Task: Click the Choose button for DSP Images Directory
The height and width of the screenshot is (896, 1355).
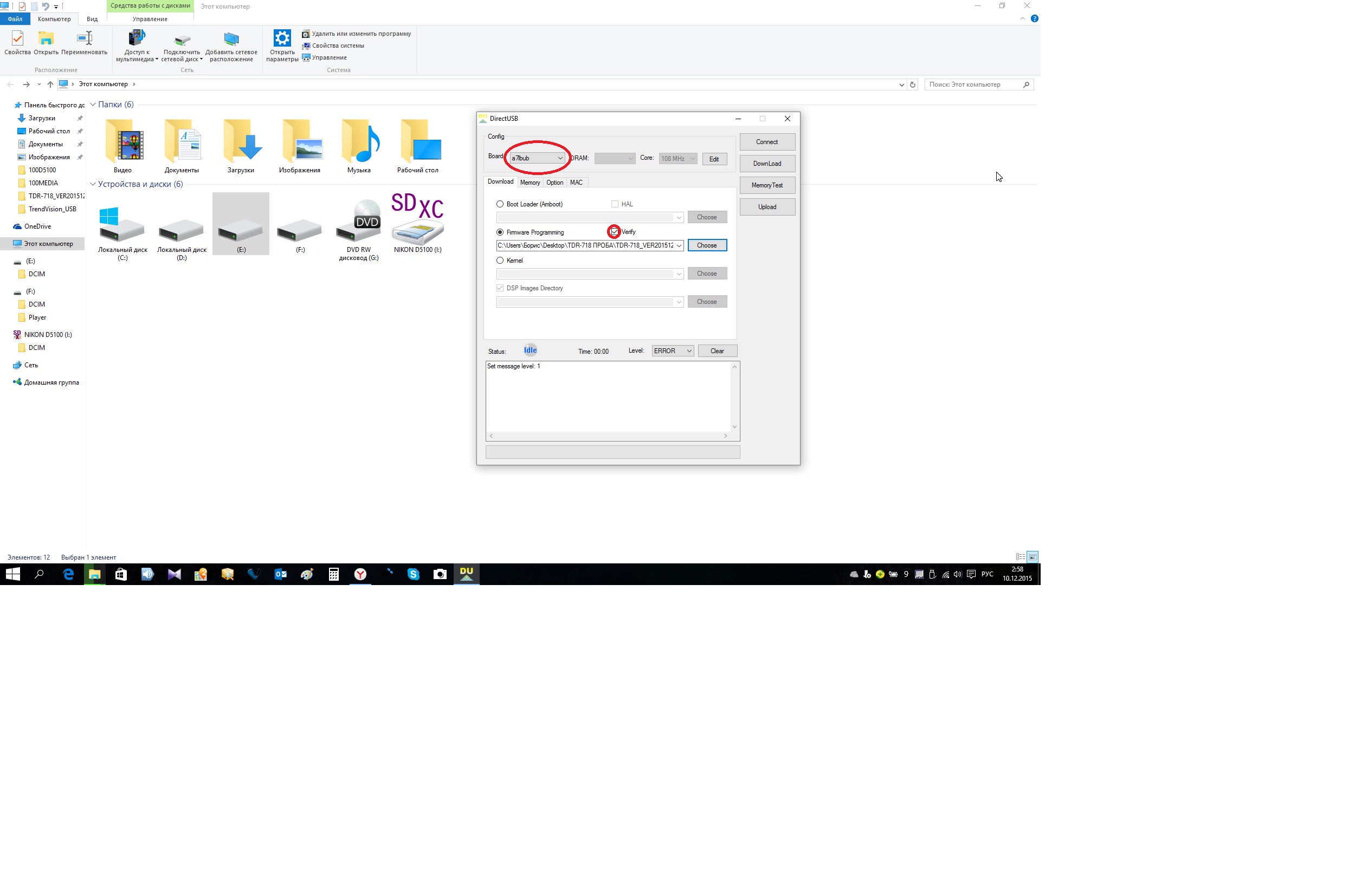Action: click(x=707, y=301)
